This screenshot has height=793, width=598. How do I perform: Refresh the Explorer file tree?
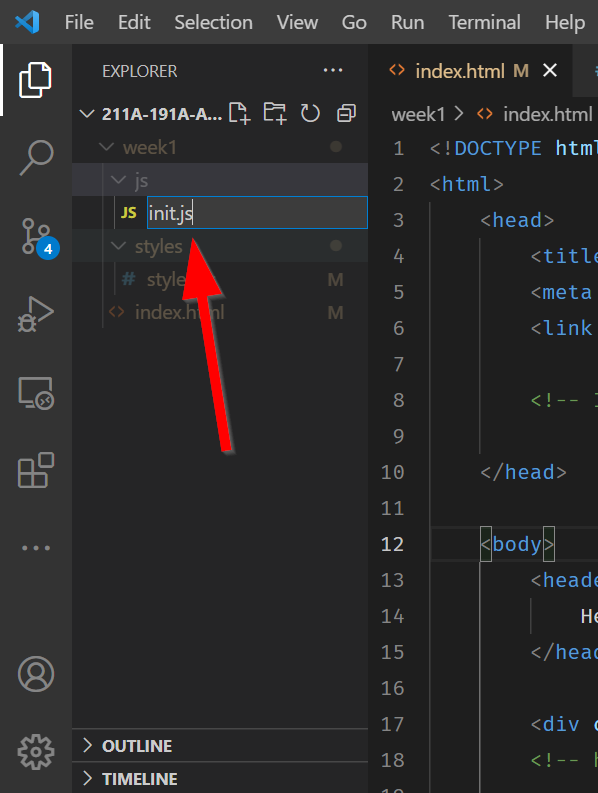(x=310, y=113)
